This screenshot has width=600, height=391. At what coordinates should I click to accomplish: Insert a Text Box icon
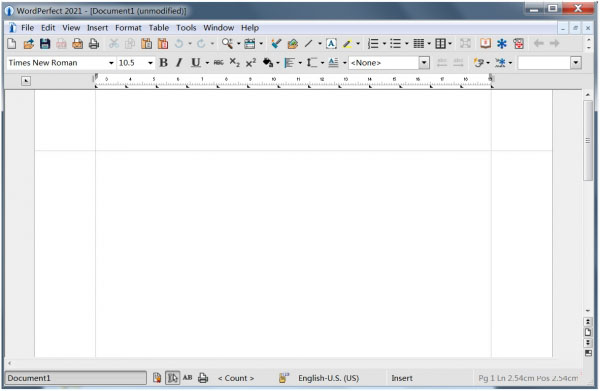[x=331, y=44]
